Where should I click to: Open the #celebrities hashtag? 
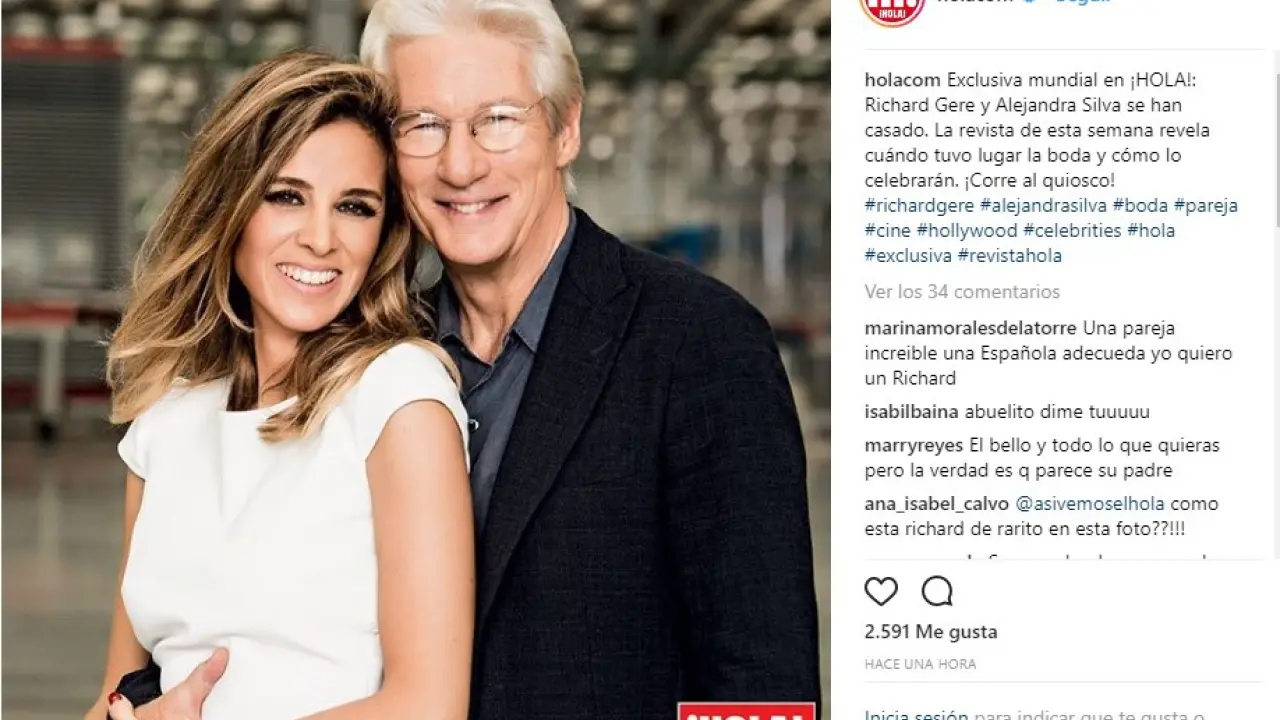[x=1072, y=231]
